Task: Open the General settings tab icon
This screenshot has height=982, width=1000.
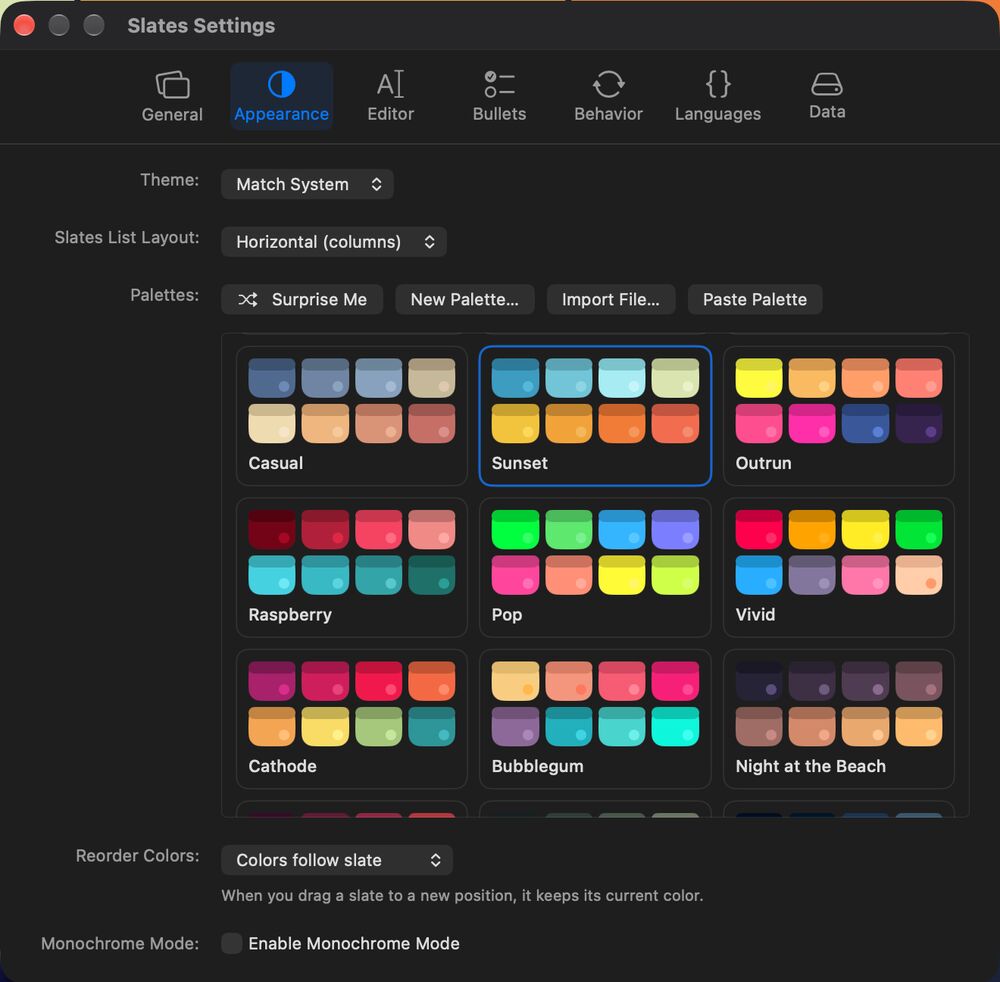Action: [x=172, y=84]
